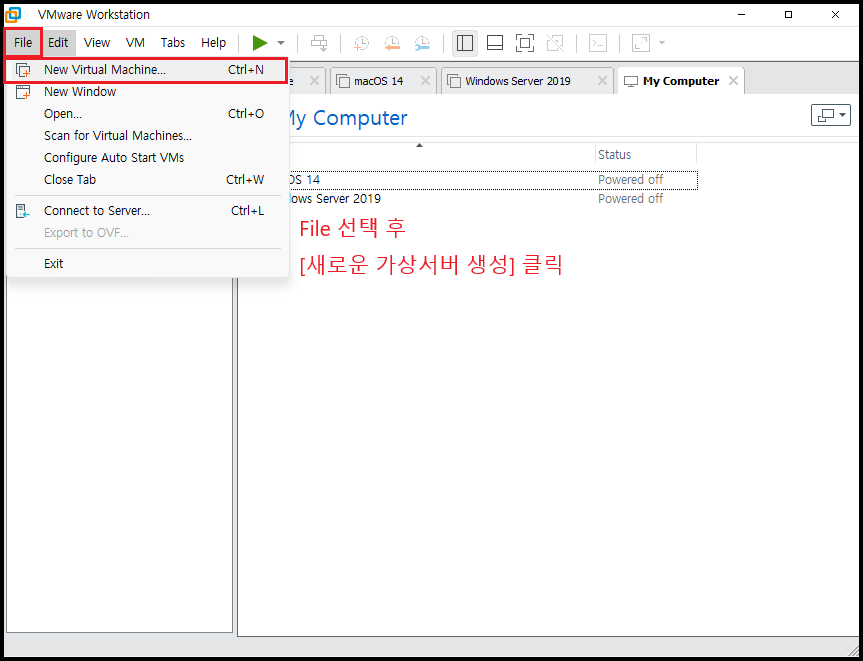This screenshot has width=863, height=661.
Task: Click Powered off status of Windows Server 2019
Action: point(631,199)
